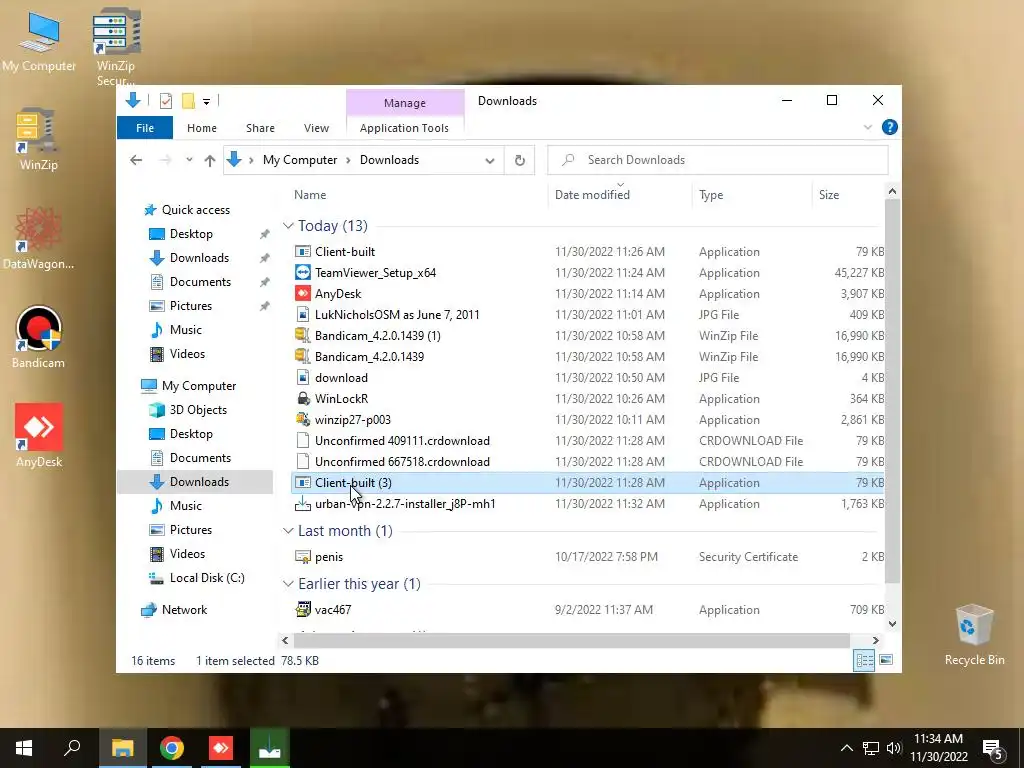Click the Explorer Help question mark icon

(x=889, y=127)
